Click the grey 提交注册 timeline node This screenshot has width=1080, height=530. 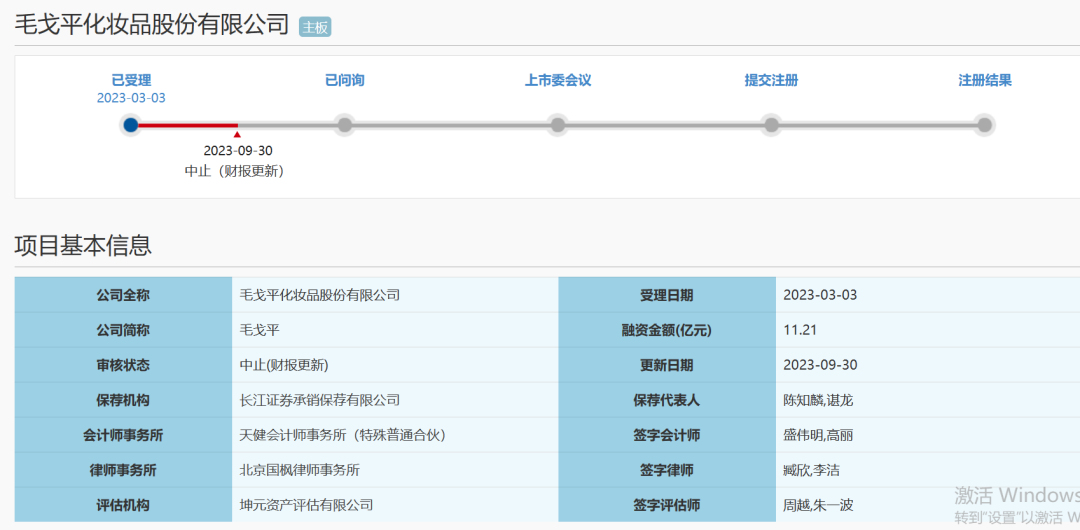pos(771,125)
